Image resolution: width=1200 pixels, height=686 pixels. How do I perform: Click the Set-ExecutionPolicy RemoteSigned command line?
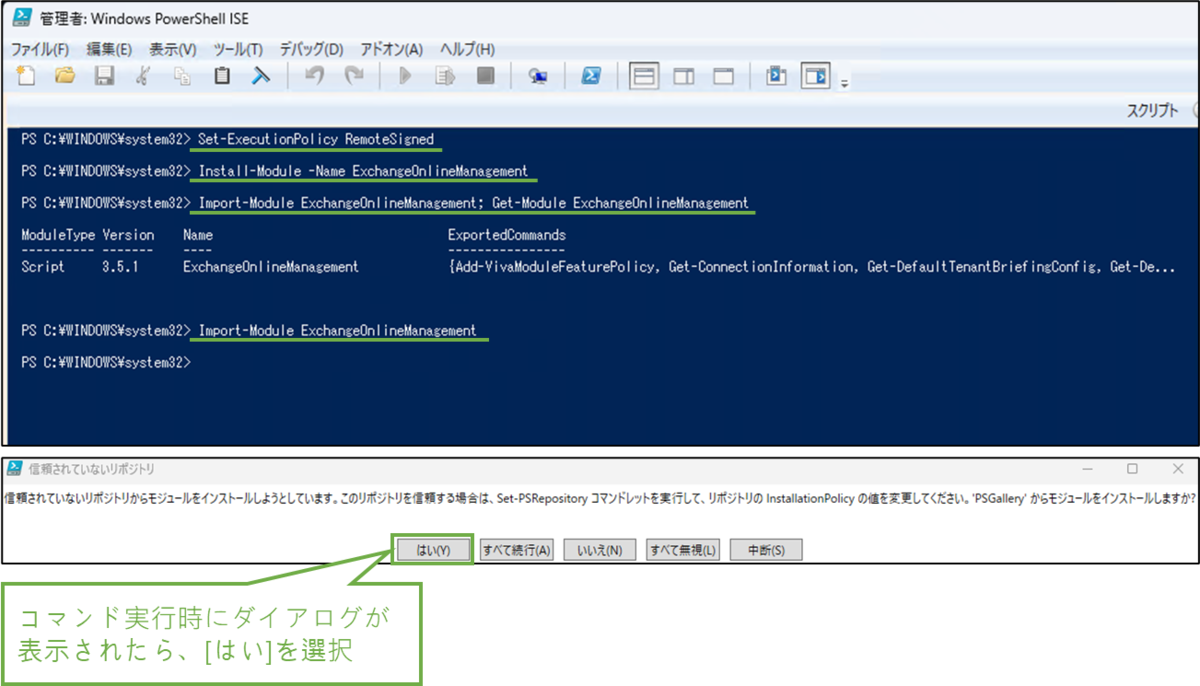coord(316,139)
